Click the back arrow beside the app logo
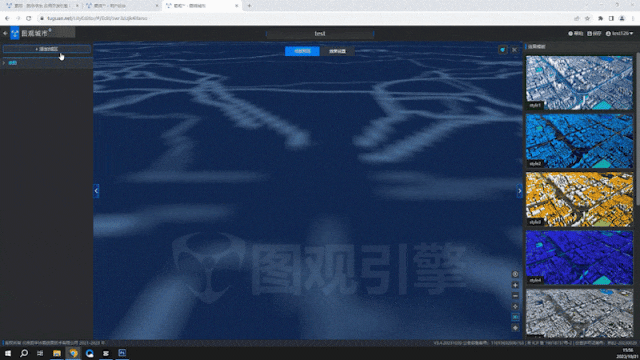 click(x=5, y=33)
